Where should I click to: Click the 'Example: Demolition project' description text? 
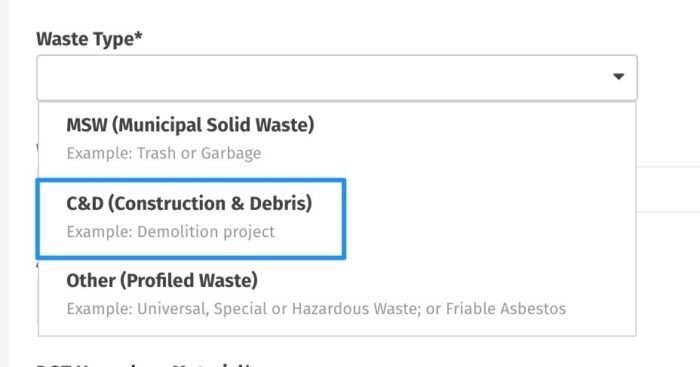click(x=171, y=232)
